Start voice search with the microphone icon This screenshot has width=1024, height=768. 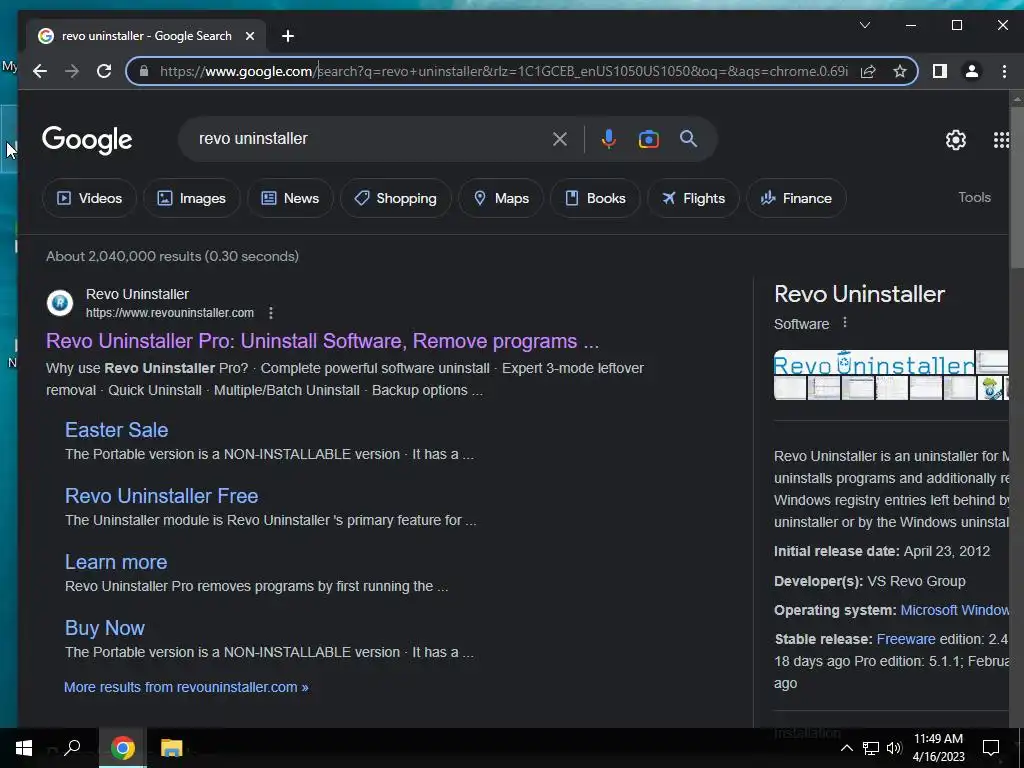tap(609, 139)
